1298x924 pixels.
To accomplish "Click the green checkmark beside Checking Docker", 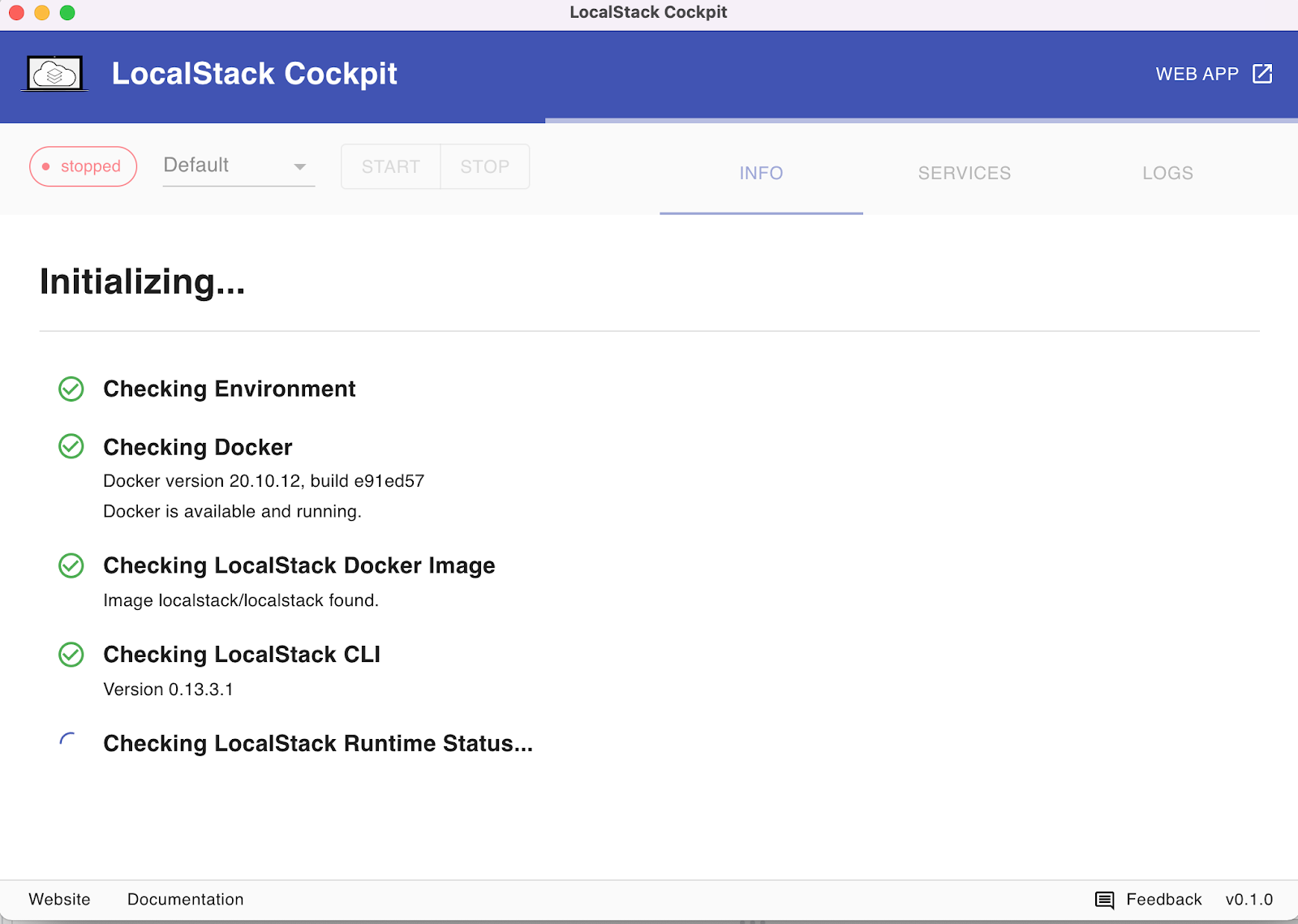I will (x=71, y=446).
